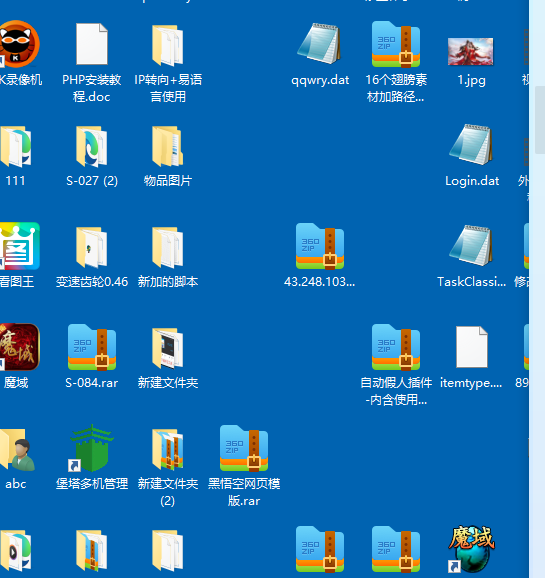The width and height of the screenshot is (545, 578).
Task: Open the IP转向+易语言使用 folder
Action: 168,45
